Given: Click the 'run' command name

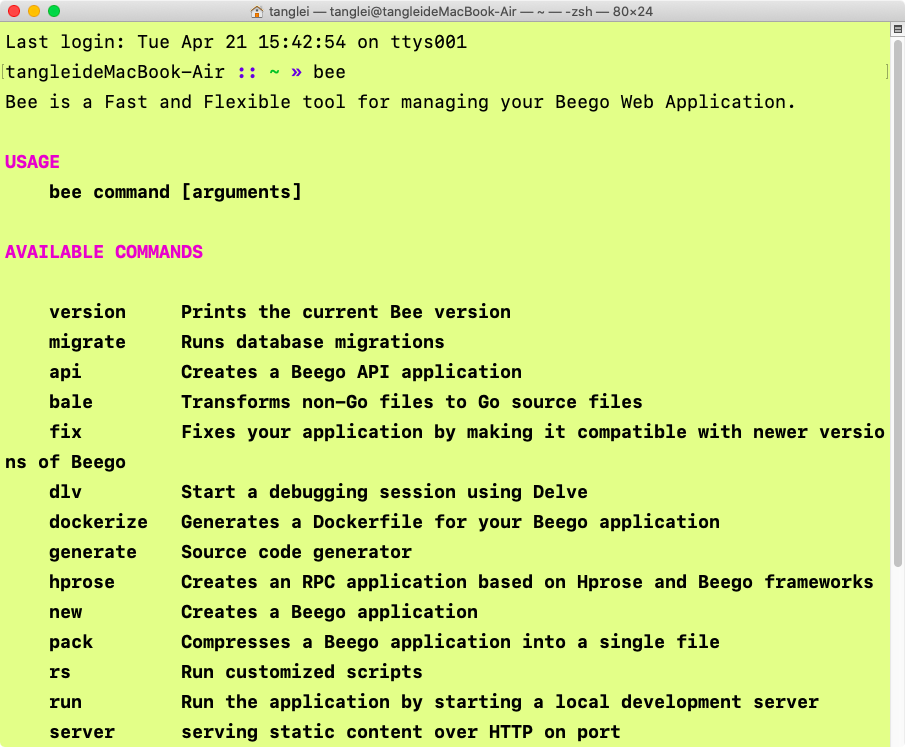Looking at the screenshot, I should [x=65, y=702].
